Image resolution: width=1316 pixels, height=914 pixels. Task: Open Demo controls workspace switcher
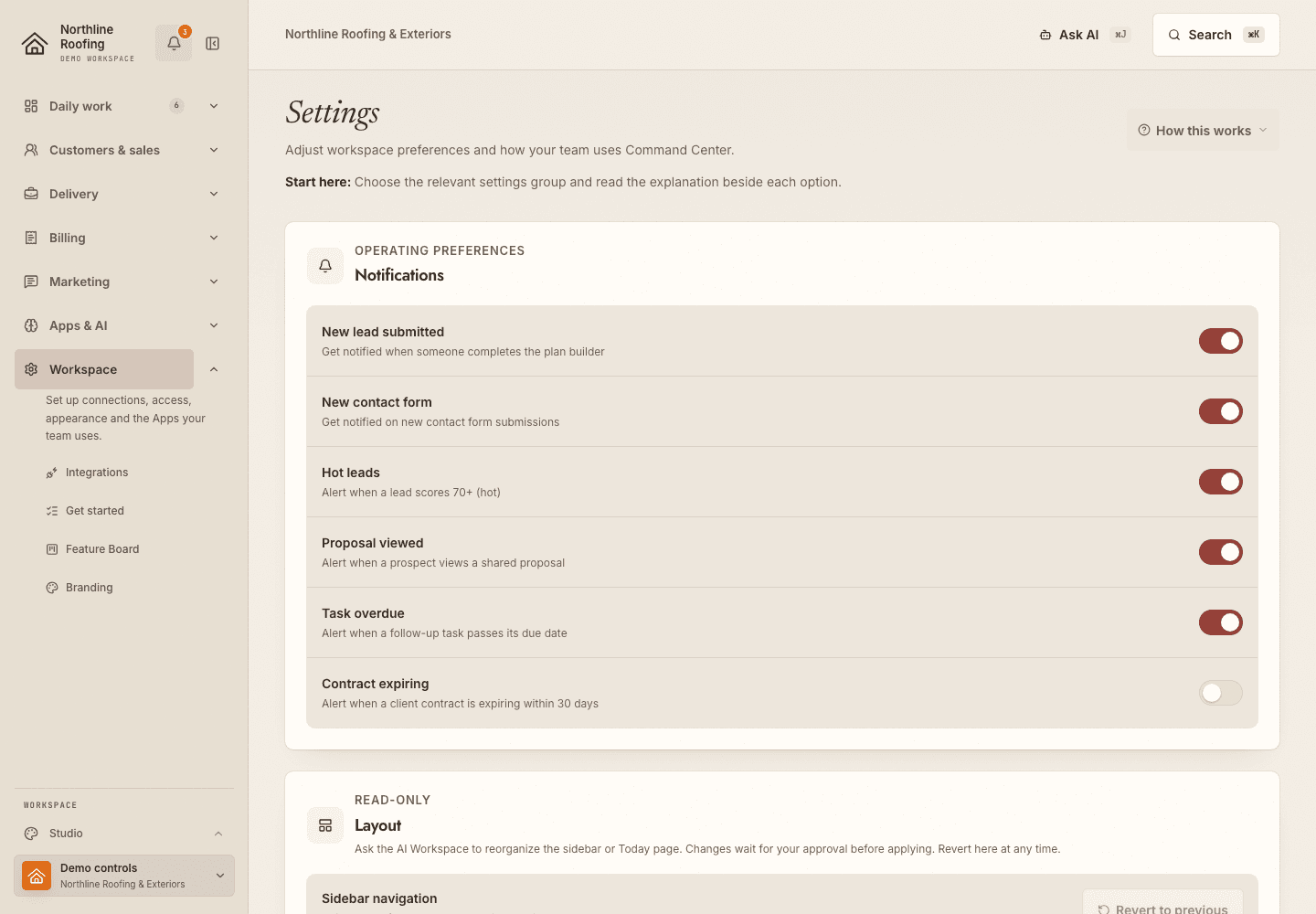(124, 876)
